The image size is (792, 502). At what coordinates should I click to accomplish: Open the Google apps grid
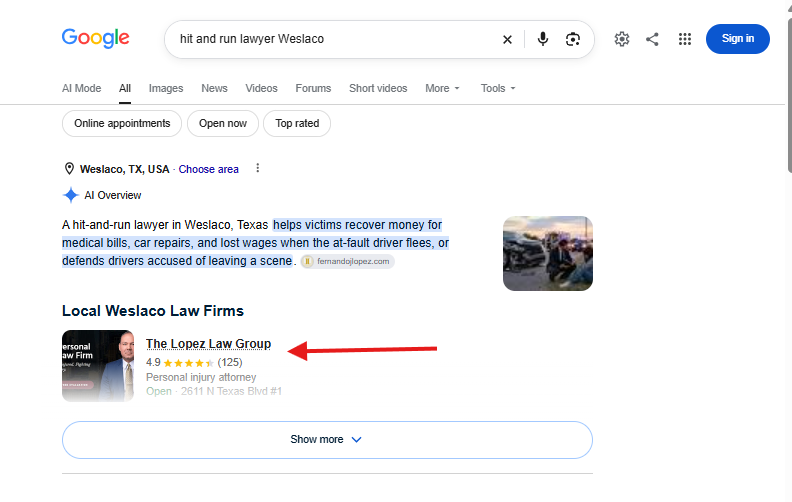tap(684, 39)
